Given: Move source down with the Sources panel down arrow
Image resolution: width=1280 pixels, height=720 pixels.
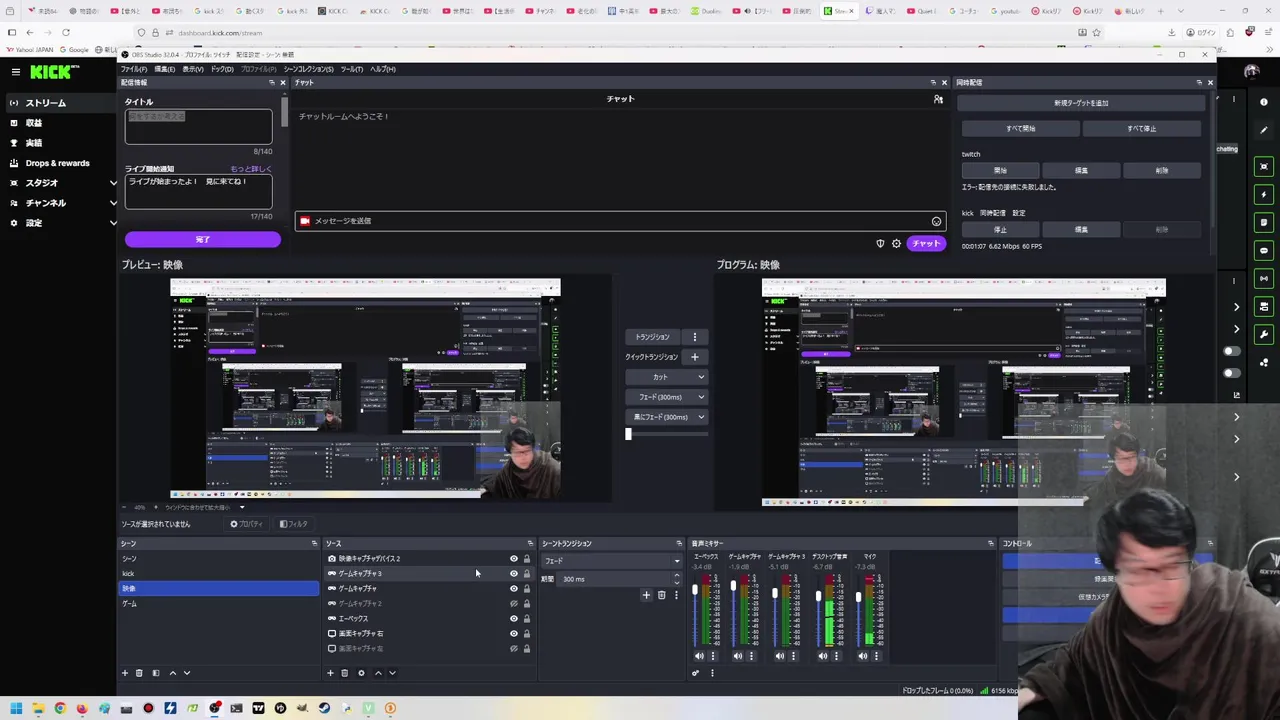Looking at the screenshot, I should click(x=392, y=673).
